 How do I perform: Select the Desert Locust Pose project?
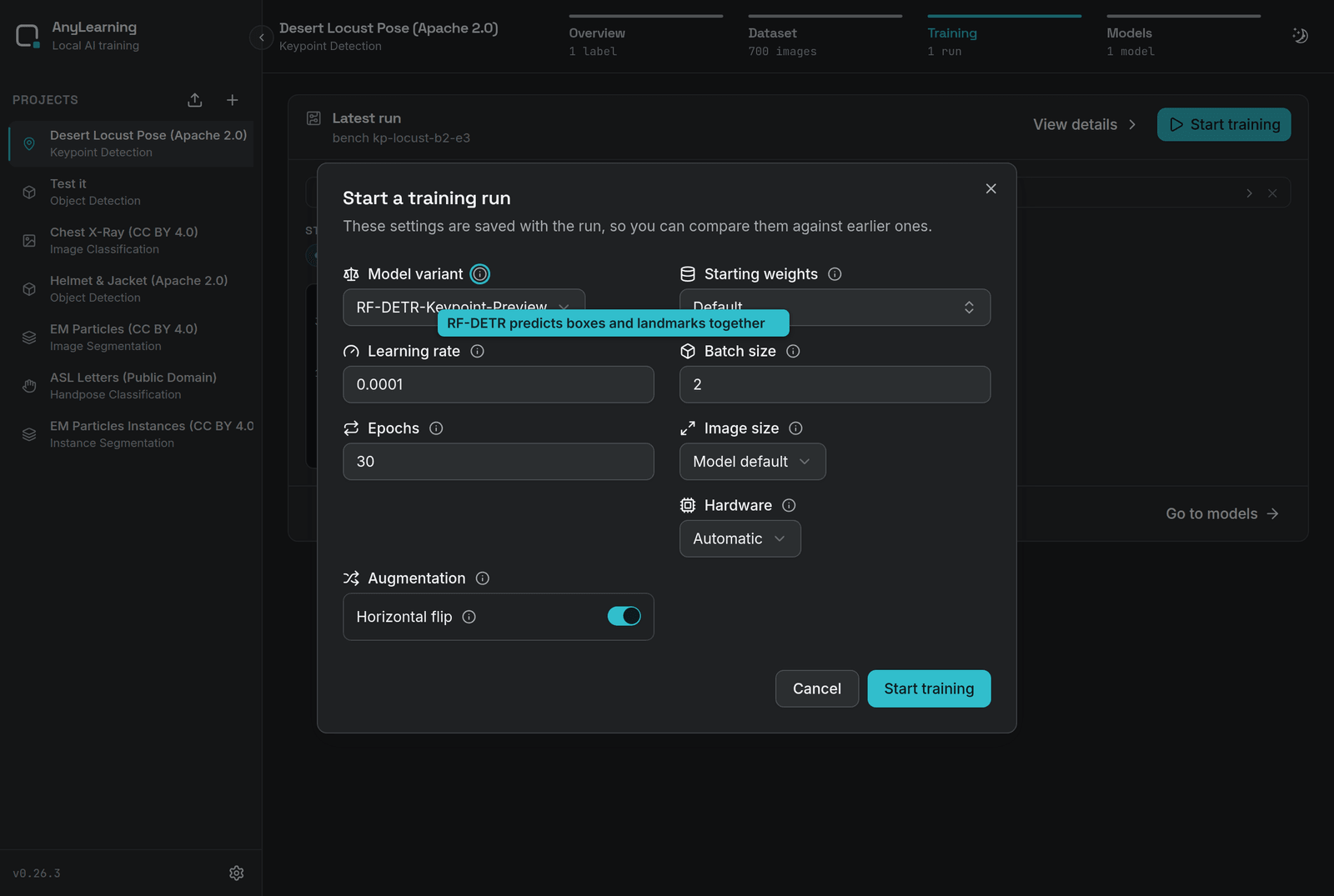tap(132, 143)
